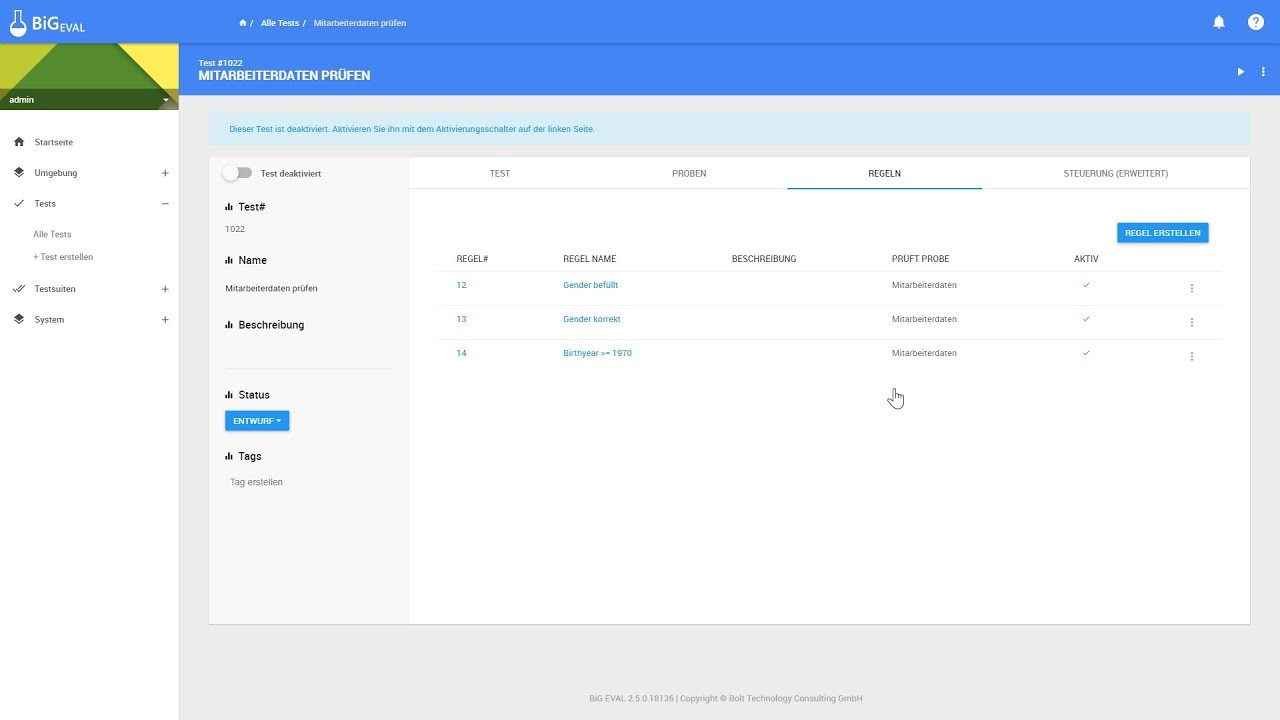Open rule Gender befüllt link
The image size is (1280, 720).
click(590, 285)
